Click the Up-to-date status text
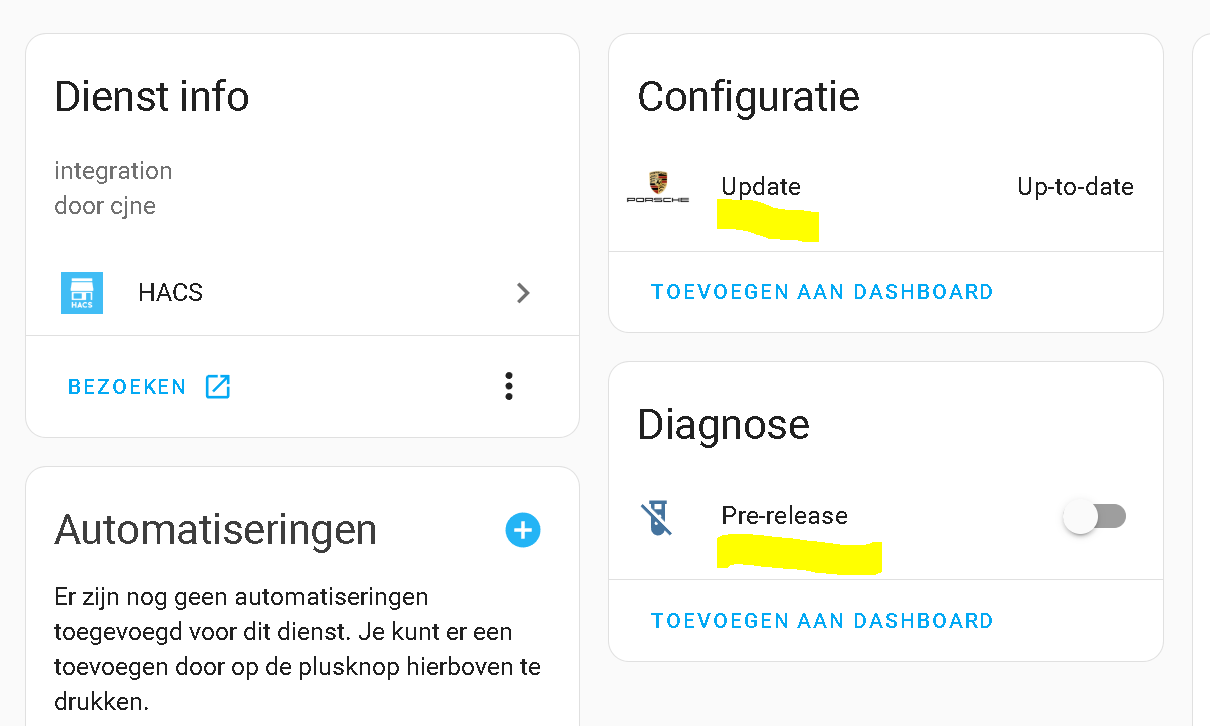This screenshot has width=1210, height=726. [1075, 187]
